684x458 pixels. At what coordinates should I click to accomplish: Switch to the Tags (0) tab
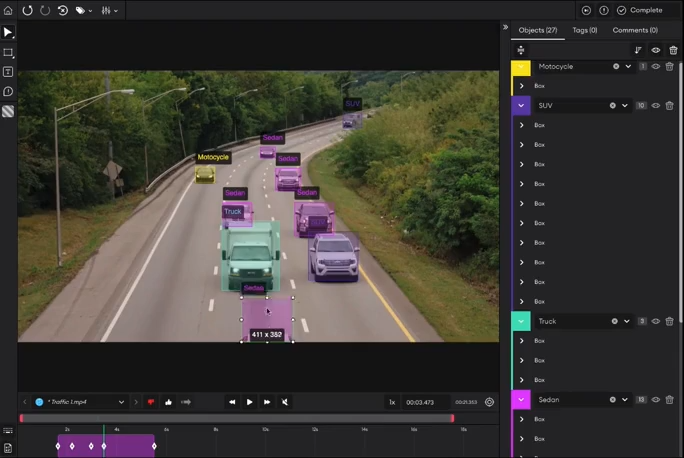pos(585,30)
